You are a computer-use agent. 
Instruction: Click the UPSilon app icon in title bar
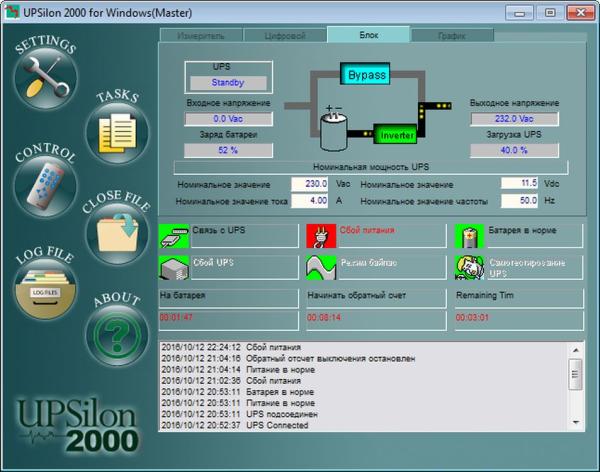[12, 12]
